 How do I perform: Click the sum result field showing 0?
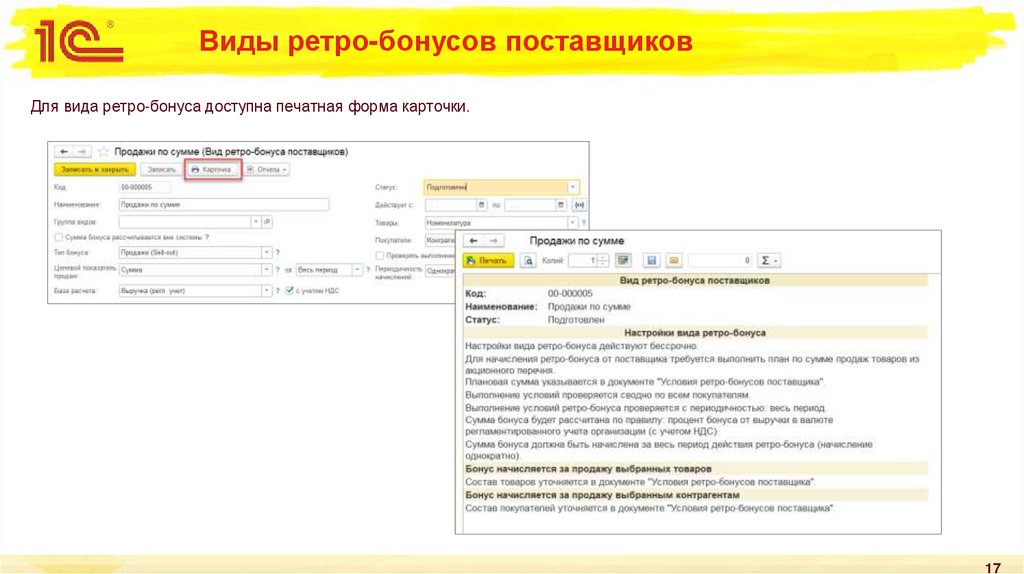(x=720, y=261)
